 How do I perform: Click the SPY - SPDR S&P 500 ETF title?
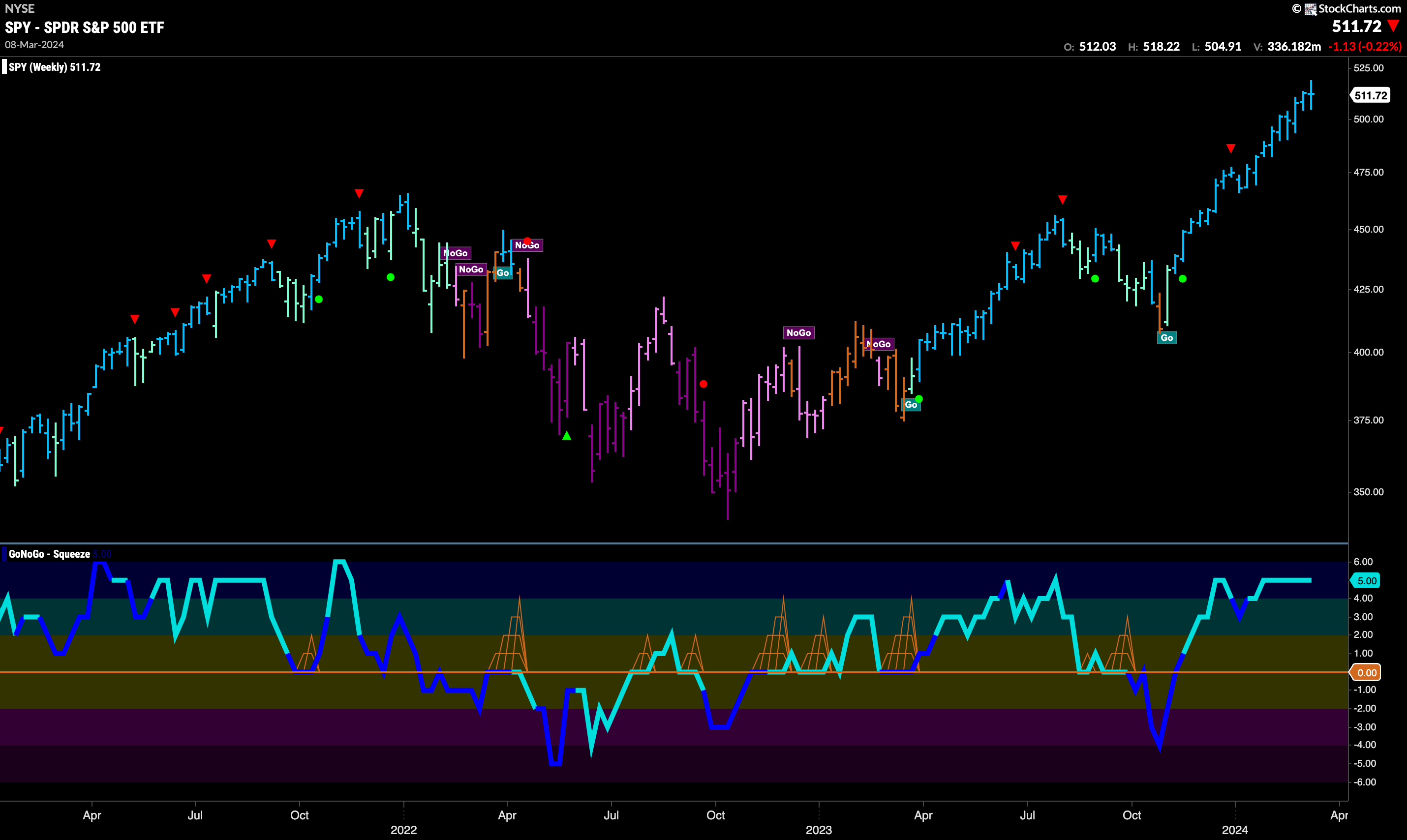click(x=84, y=27)
